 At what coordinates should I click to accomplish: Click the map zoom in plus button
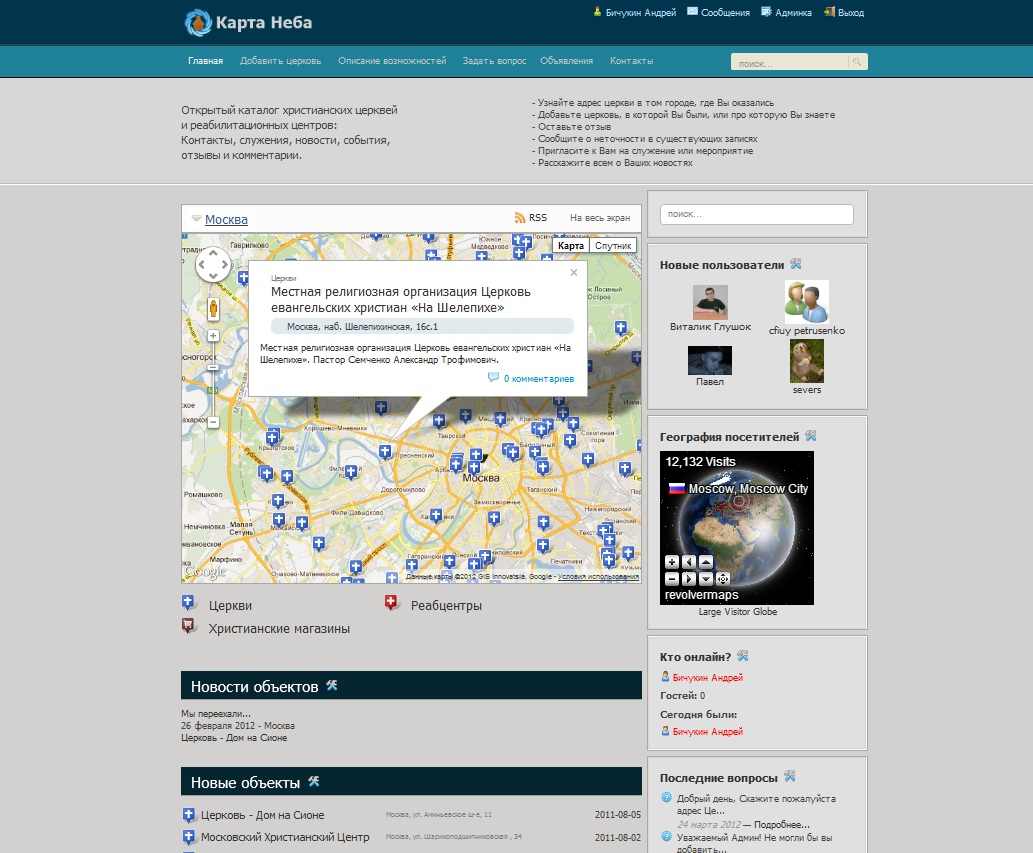tap(213, 336)
